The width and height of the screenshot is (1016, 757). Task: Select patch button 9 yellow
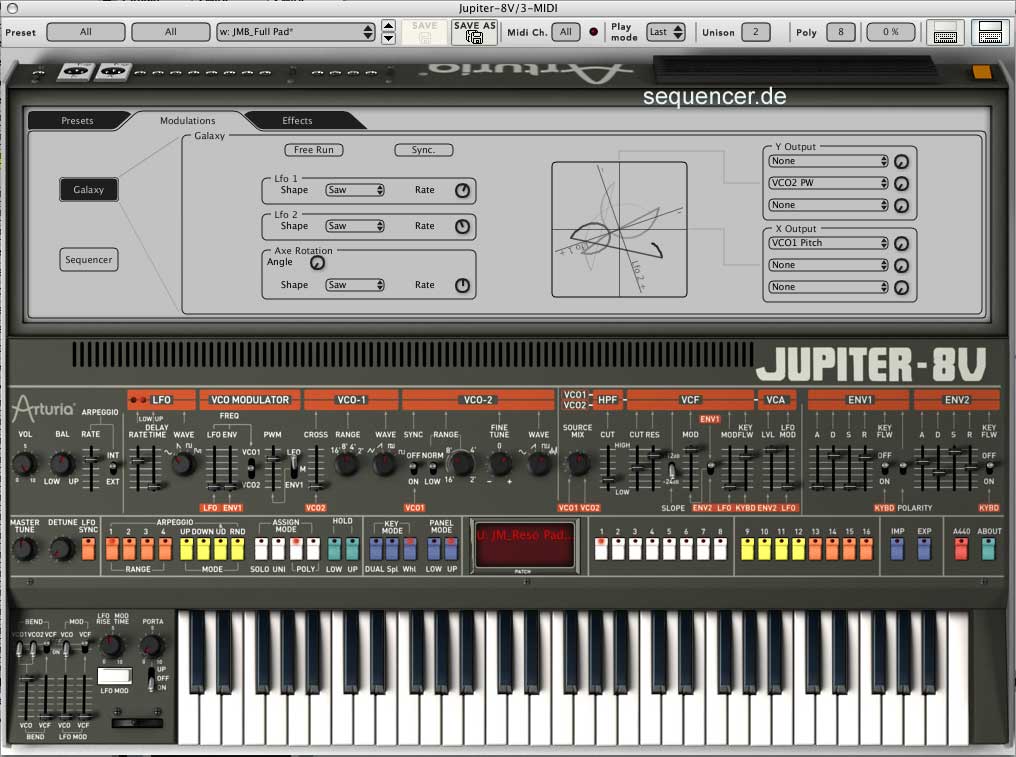pos(747,549)
